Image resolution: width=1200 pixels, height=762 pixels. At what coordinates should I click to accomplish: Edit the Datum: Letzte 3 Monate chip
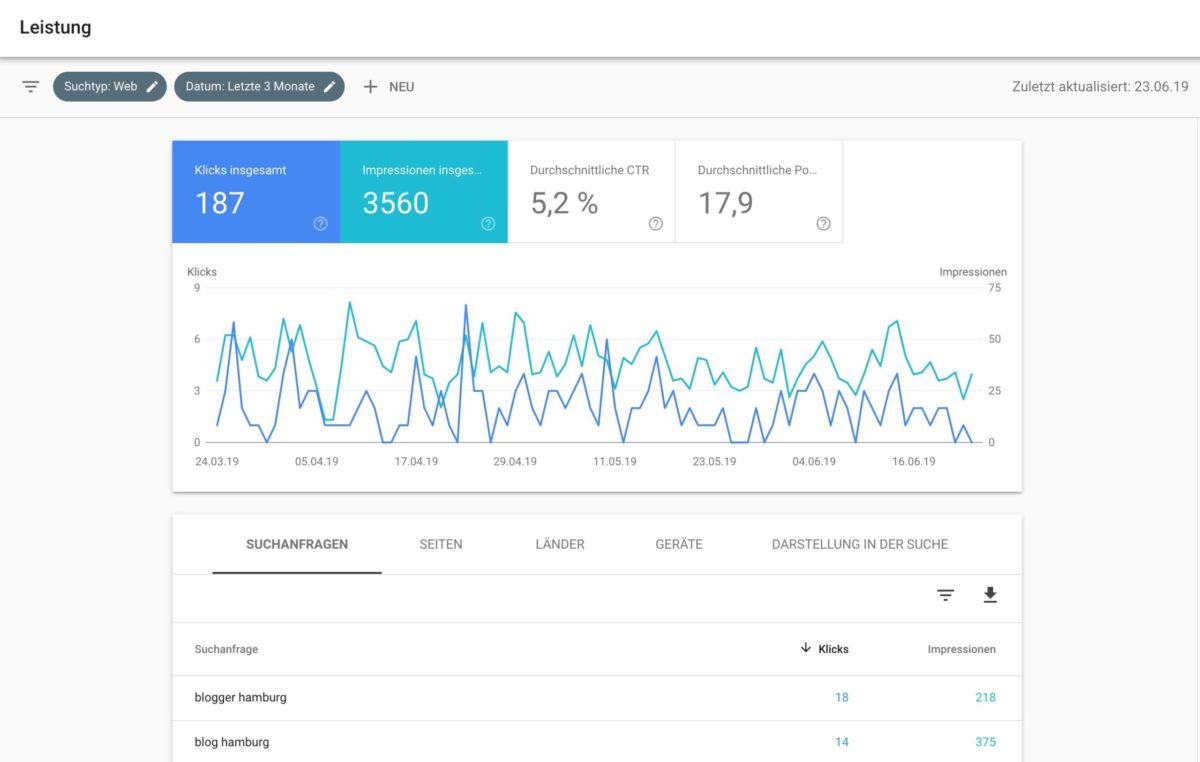(x=259, y=87)
